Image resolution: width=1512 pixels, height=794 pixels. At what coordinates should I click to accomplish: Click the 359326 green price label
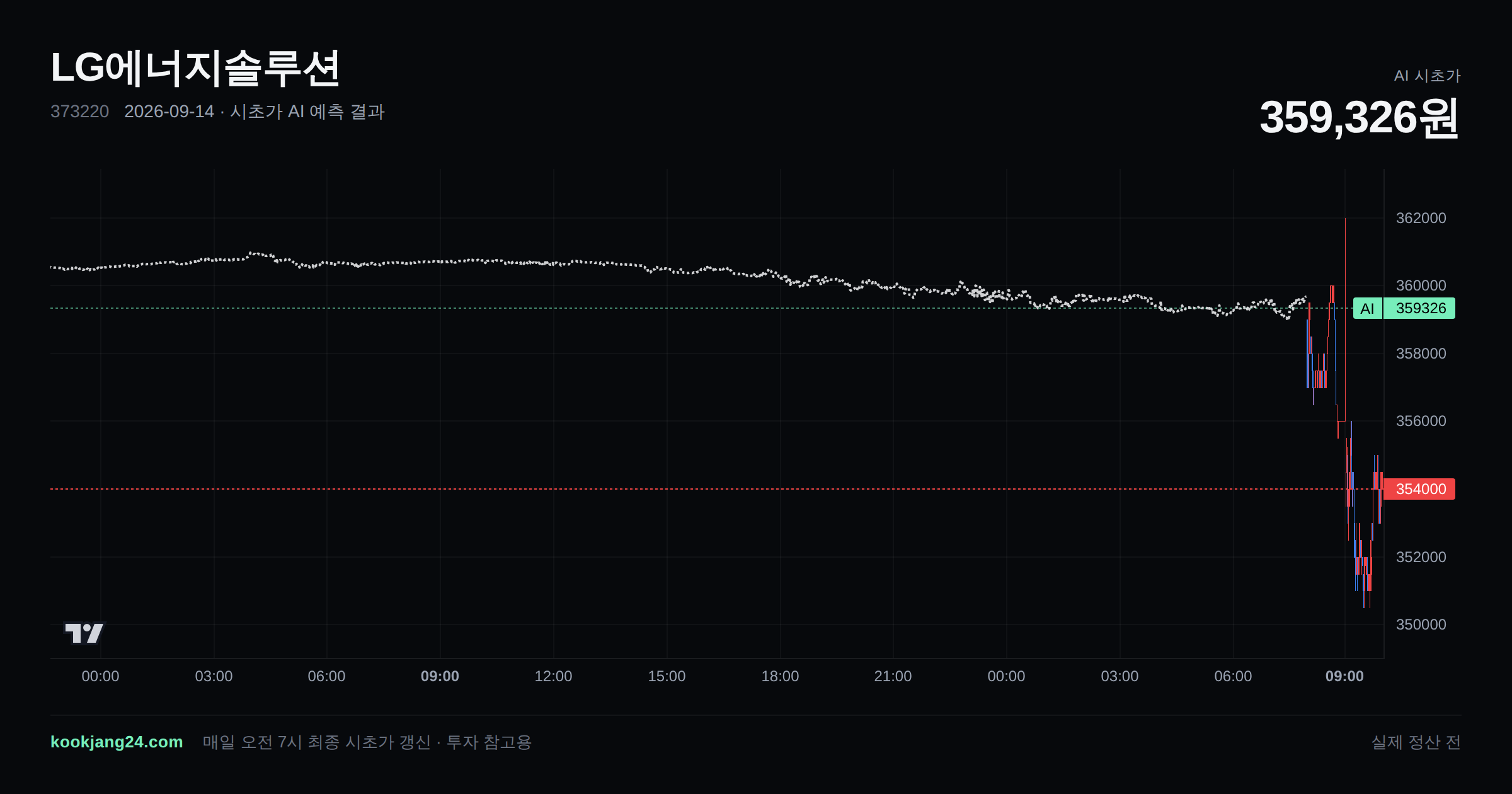(1419, 308)
